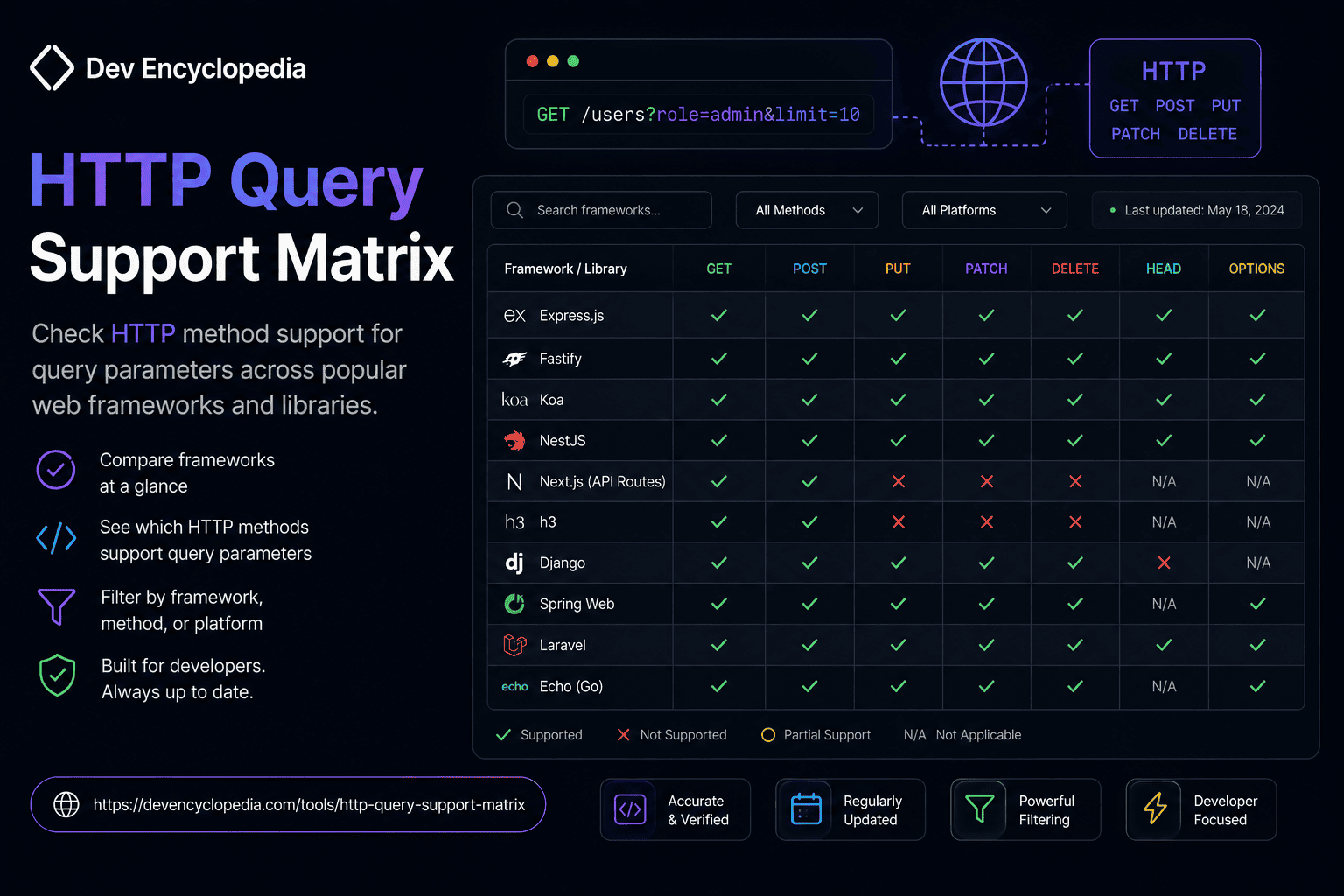Click the Echo (Go) HEAD N/A cell
This screenshot has height=896, width=1344.
[1164, 687]
